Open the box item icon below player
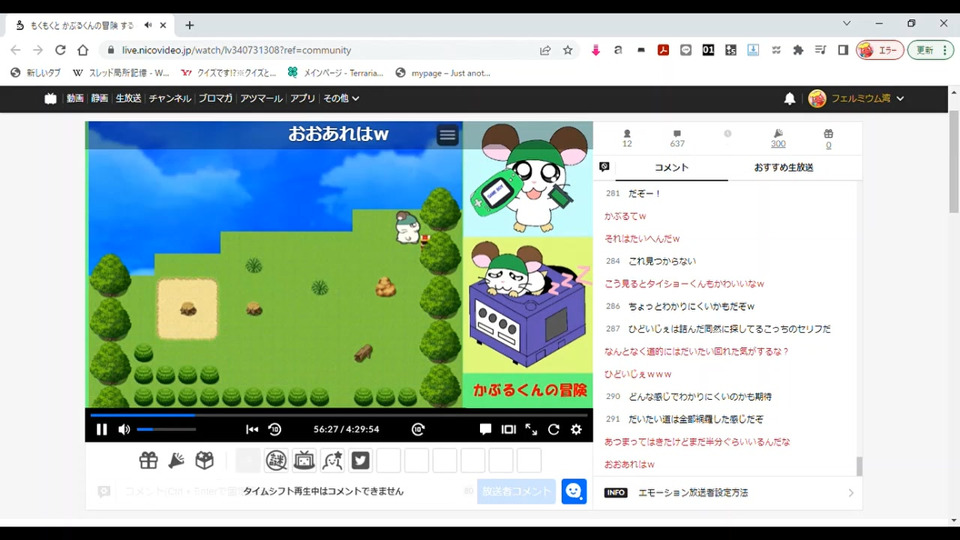This screenshot has height=540, width=960. [x=204, y=460]
